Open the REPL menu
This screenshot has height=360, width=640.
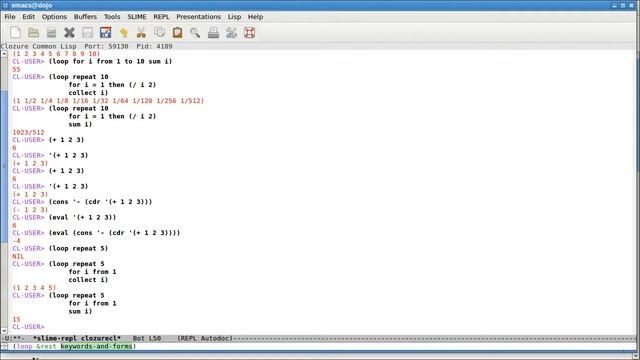click(x=161, y=17)
